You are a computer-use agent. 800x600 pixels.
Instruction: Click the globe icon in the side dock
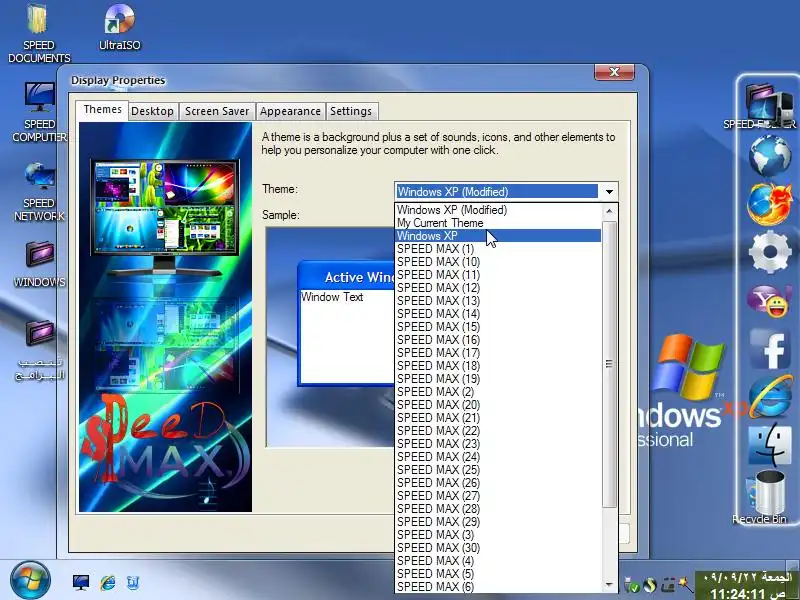click(x=770, y=156)
